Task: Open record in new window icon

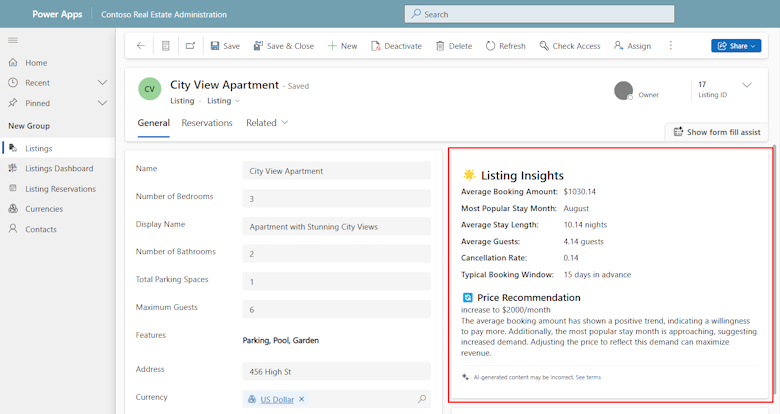Action: [x=191, y=46]
